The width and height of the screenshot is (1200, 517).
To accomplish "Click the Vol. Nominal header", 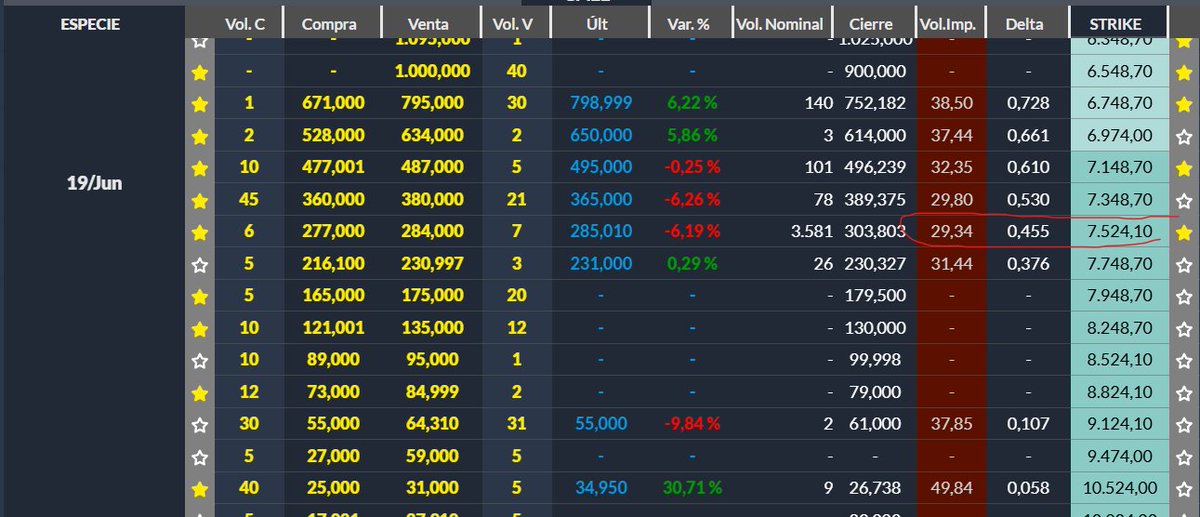I will [x=780, y=23].
